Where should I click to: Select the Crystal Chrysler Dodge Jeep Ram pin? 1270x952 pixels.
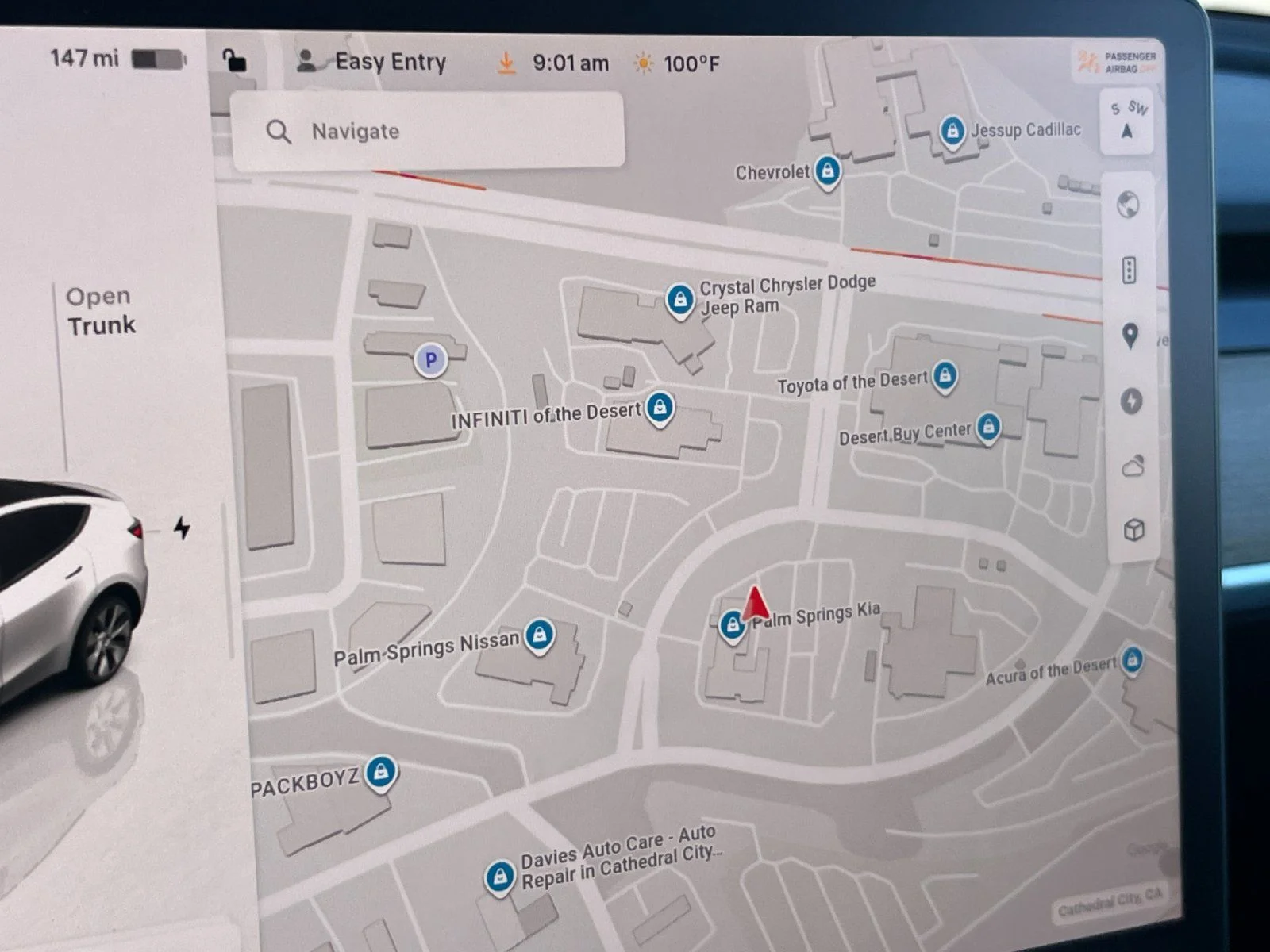pos(679,301)
